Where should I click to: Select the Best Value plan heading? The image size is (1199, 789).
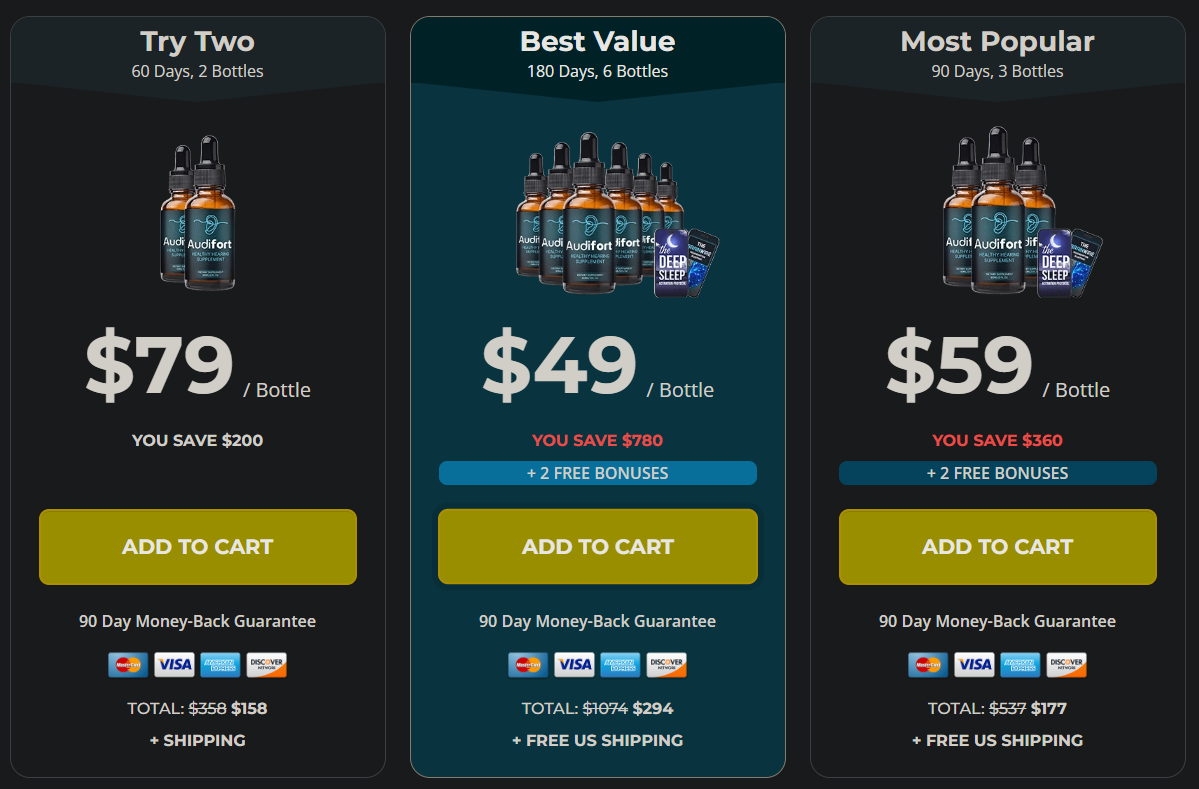[598, 42]
